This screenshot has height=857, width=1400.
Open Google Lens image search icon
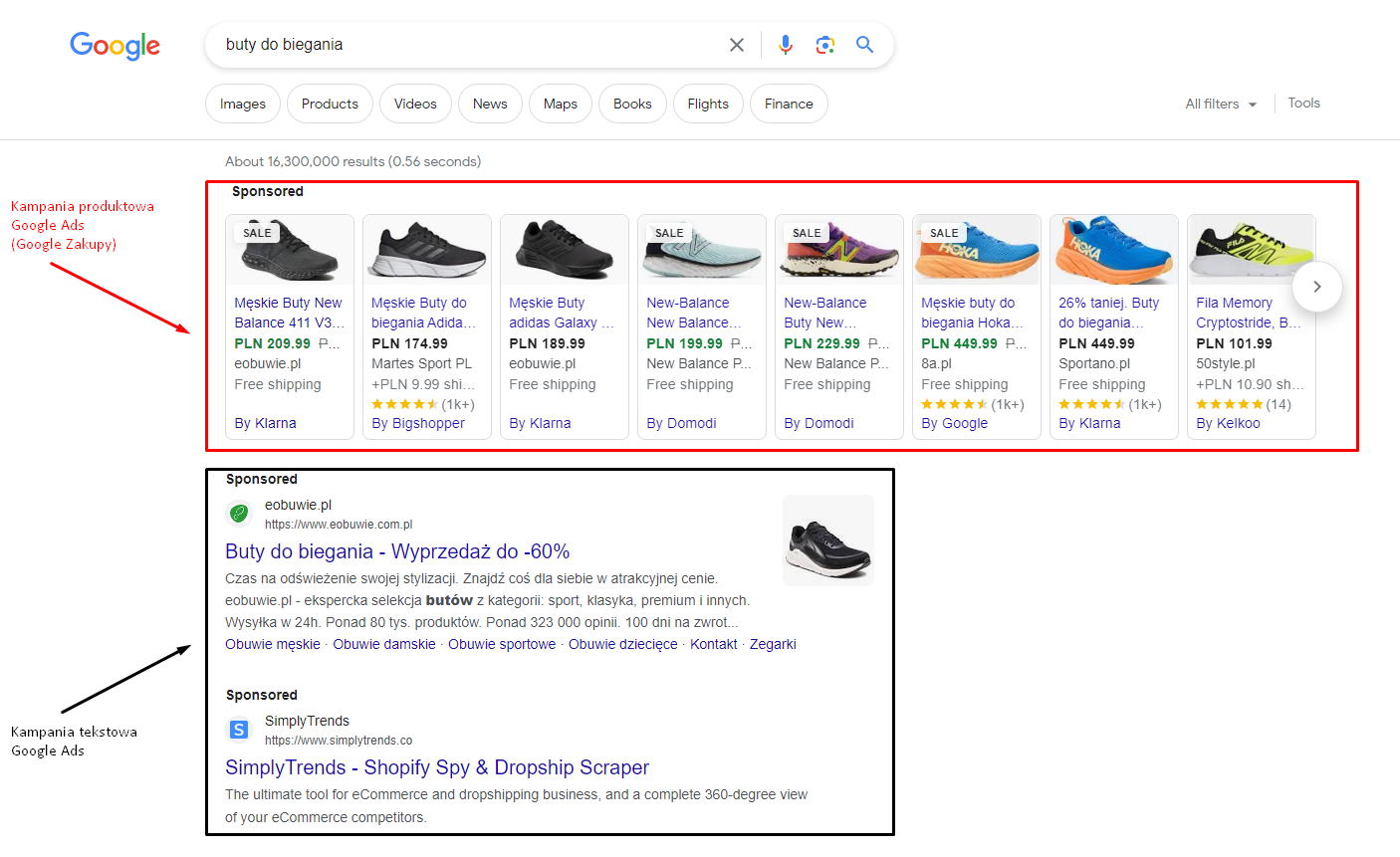[x=824, y=45]
